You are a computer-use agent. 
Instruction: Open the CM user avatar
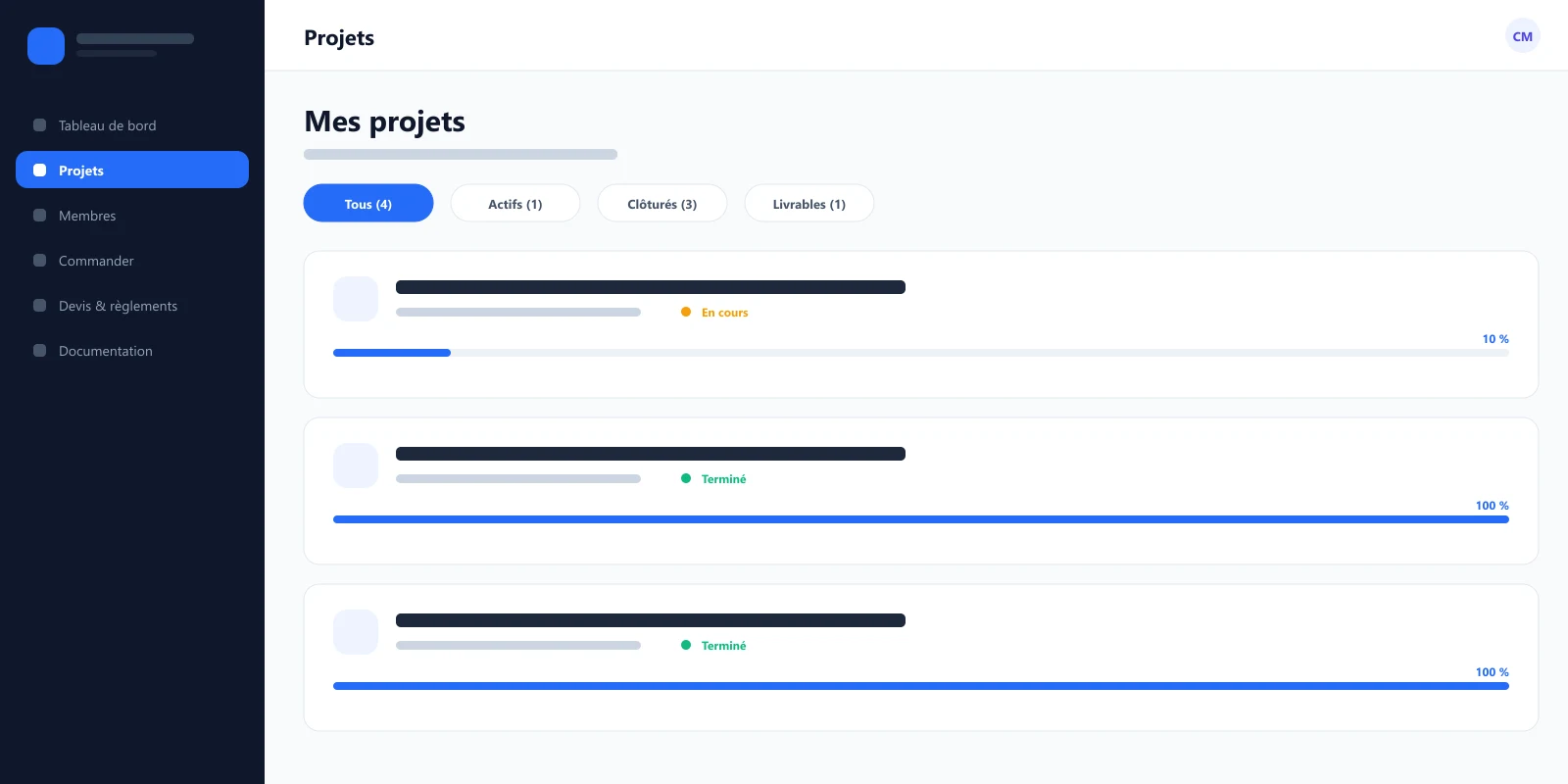(1522, 36)
